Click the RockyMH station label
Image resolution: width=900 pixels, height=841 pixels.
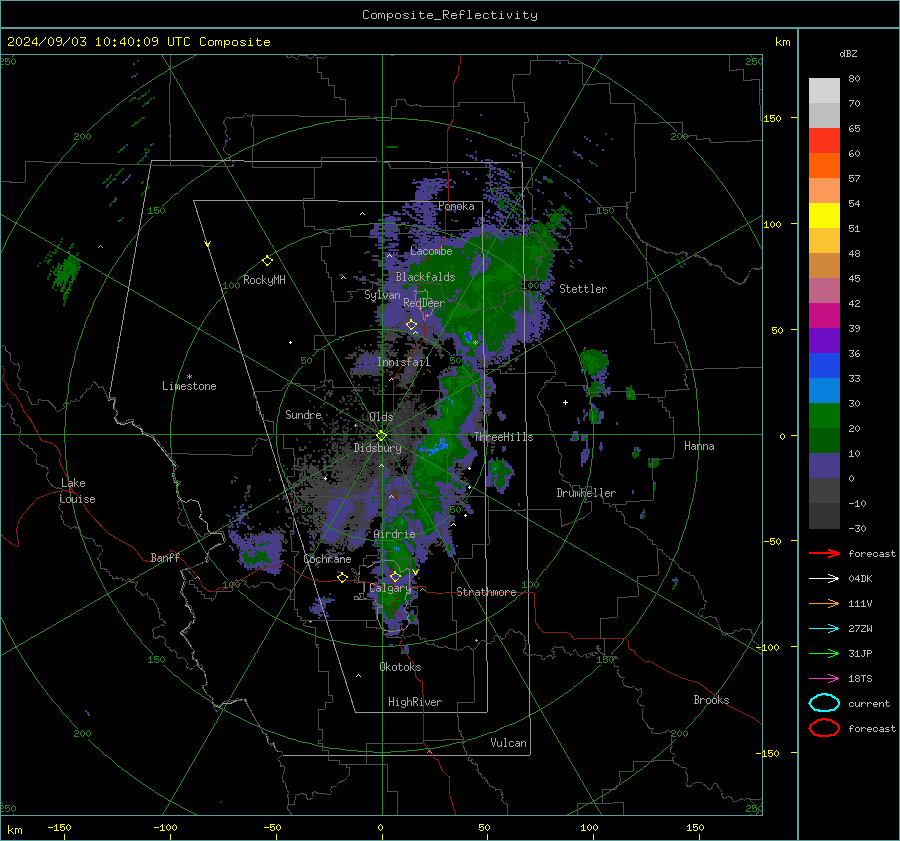click(264, 280)
